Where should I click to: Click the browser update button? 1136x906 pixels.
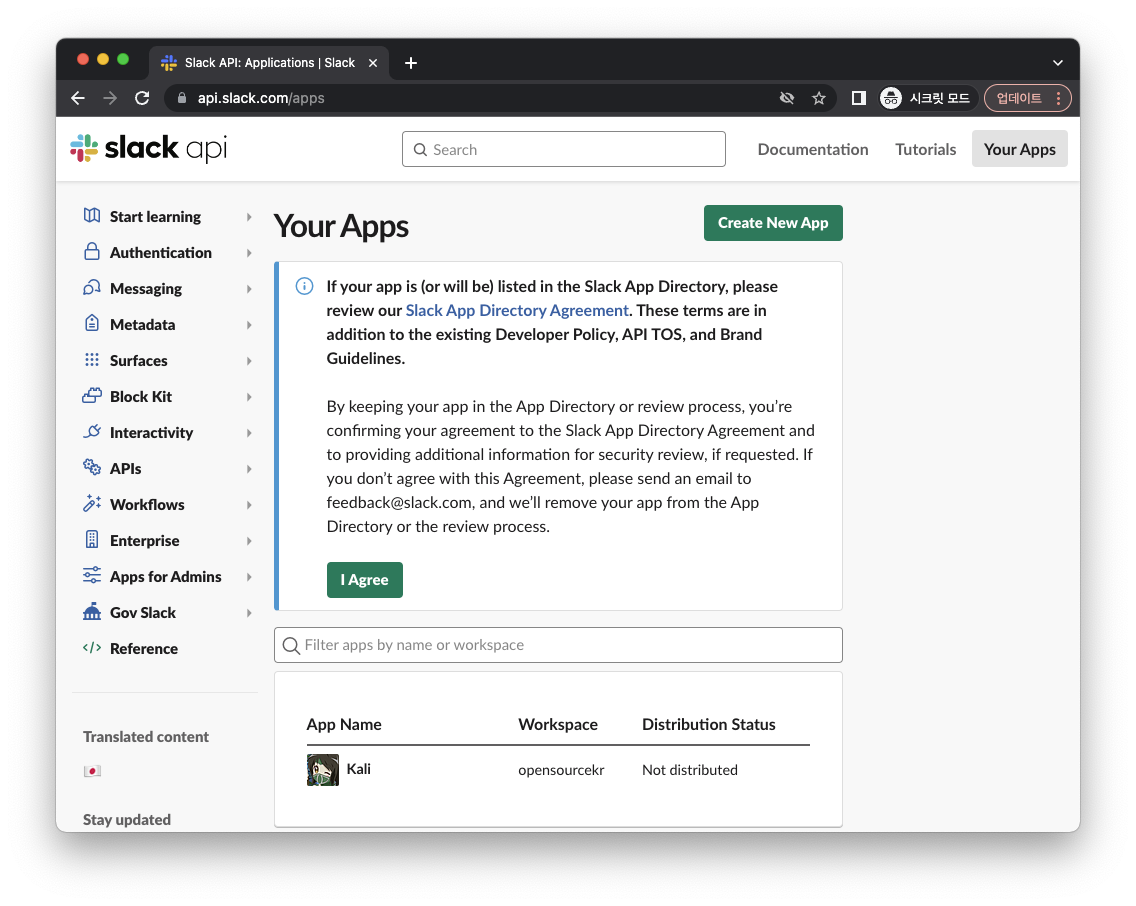tap(1027, 98)
